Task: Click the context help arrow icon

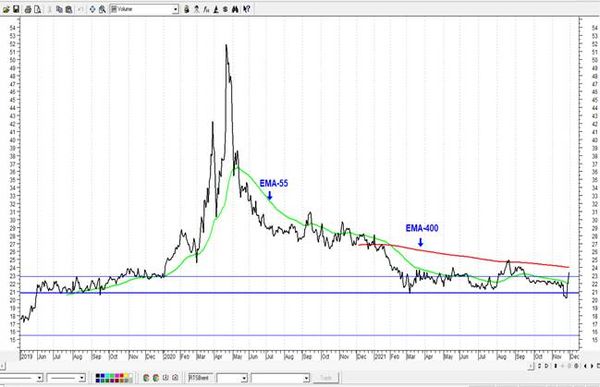Action: (x=246, y=9)
